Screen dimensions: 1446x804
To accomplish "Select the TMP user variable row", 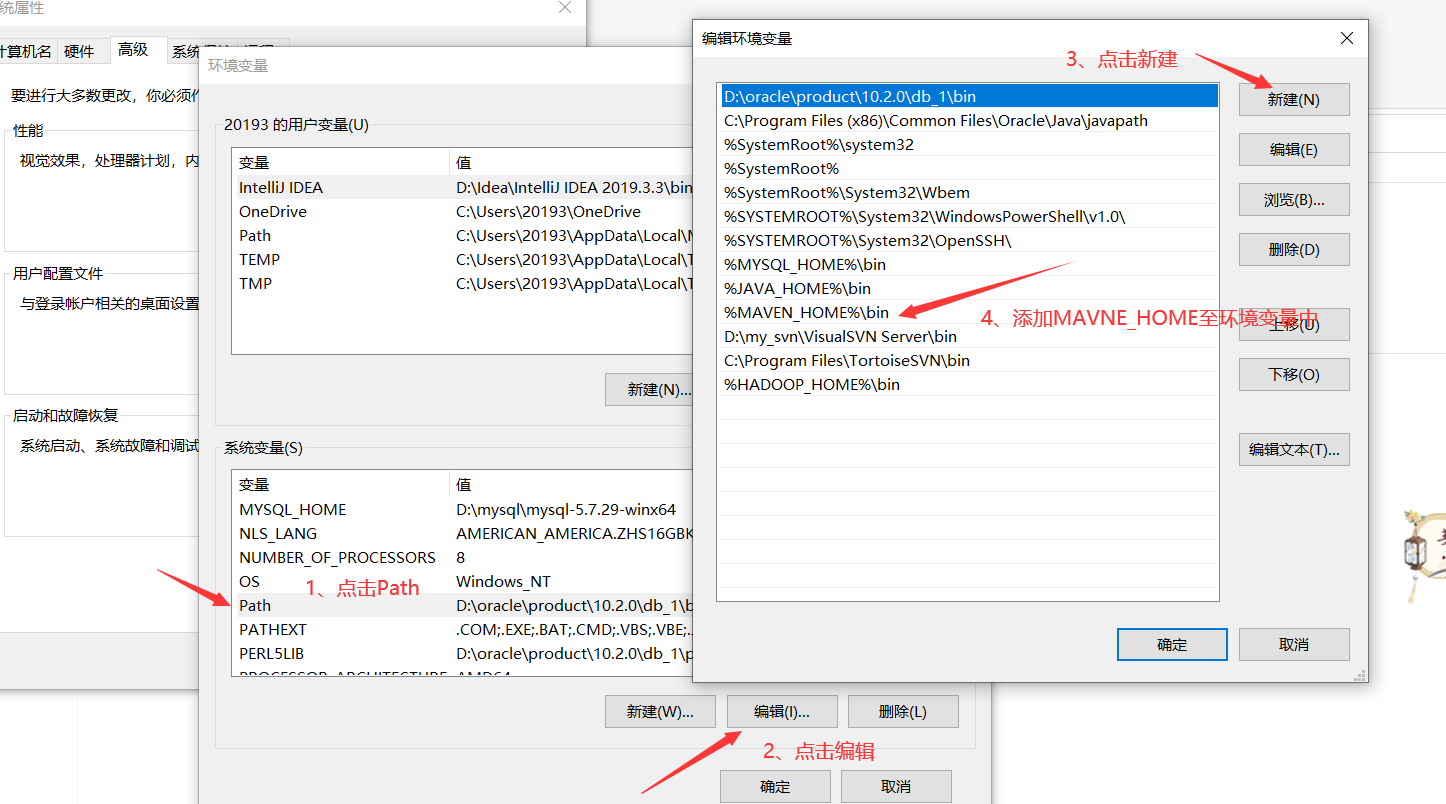I will (x=463, y=283).
